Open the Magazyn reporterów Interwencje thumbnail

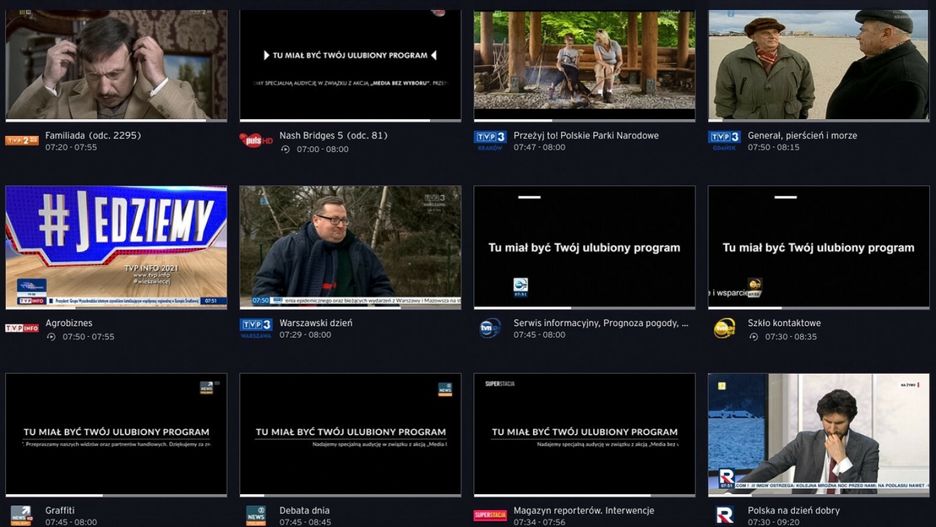point(584,434)
